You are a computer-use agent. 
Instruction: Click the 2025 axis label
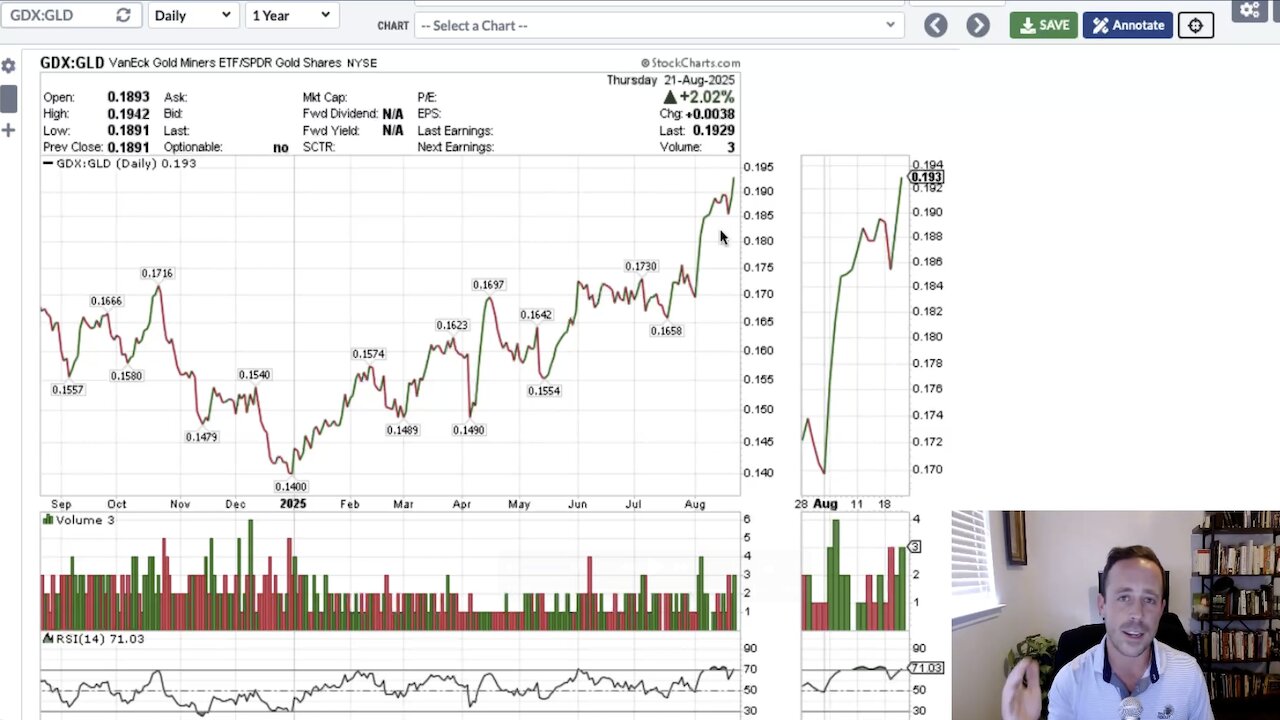293,504
